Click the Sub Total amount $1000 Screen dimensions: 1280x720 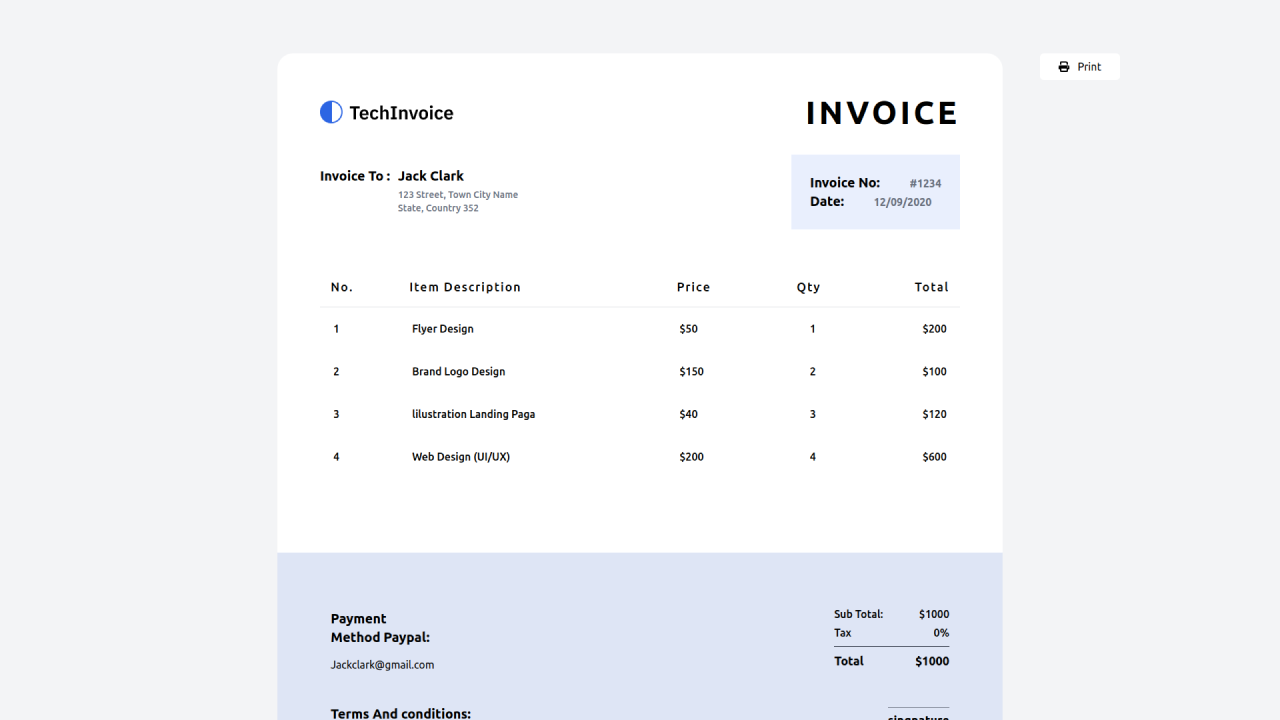coord(934,615)
